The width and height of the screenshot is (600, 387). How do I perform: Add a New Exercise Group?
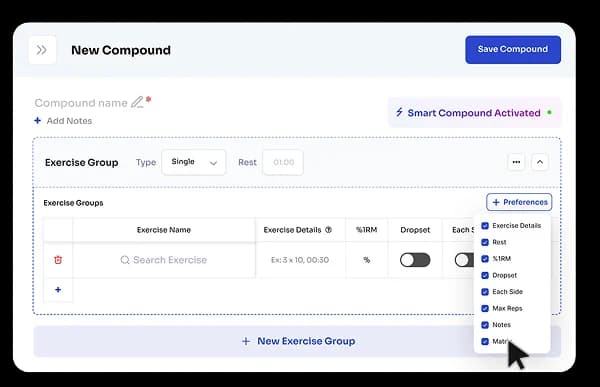pos(298,341)
